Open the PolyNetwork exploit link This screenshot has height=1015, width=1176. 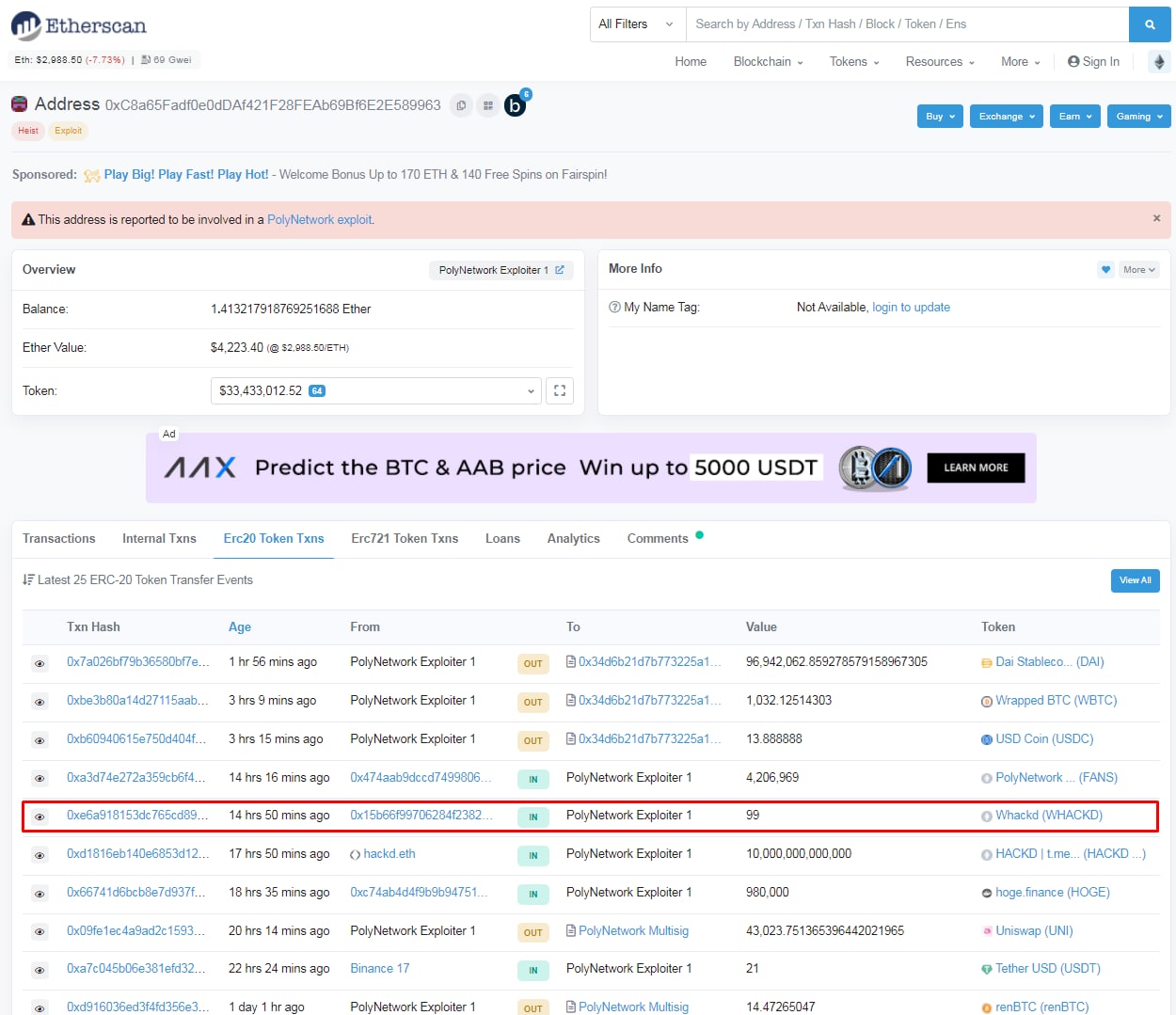coord(320,219)
